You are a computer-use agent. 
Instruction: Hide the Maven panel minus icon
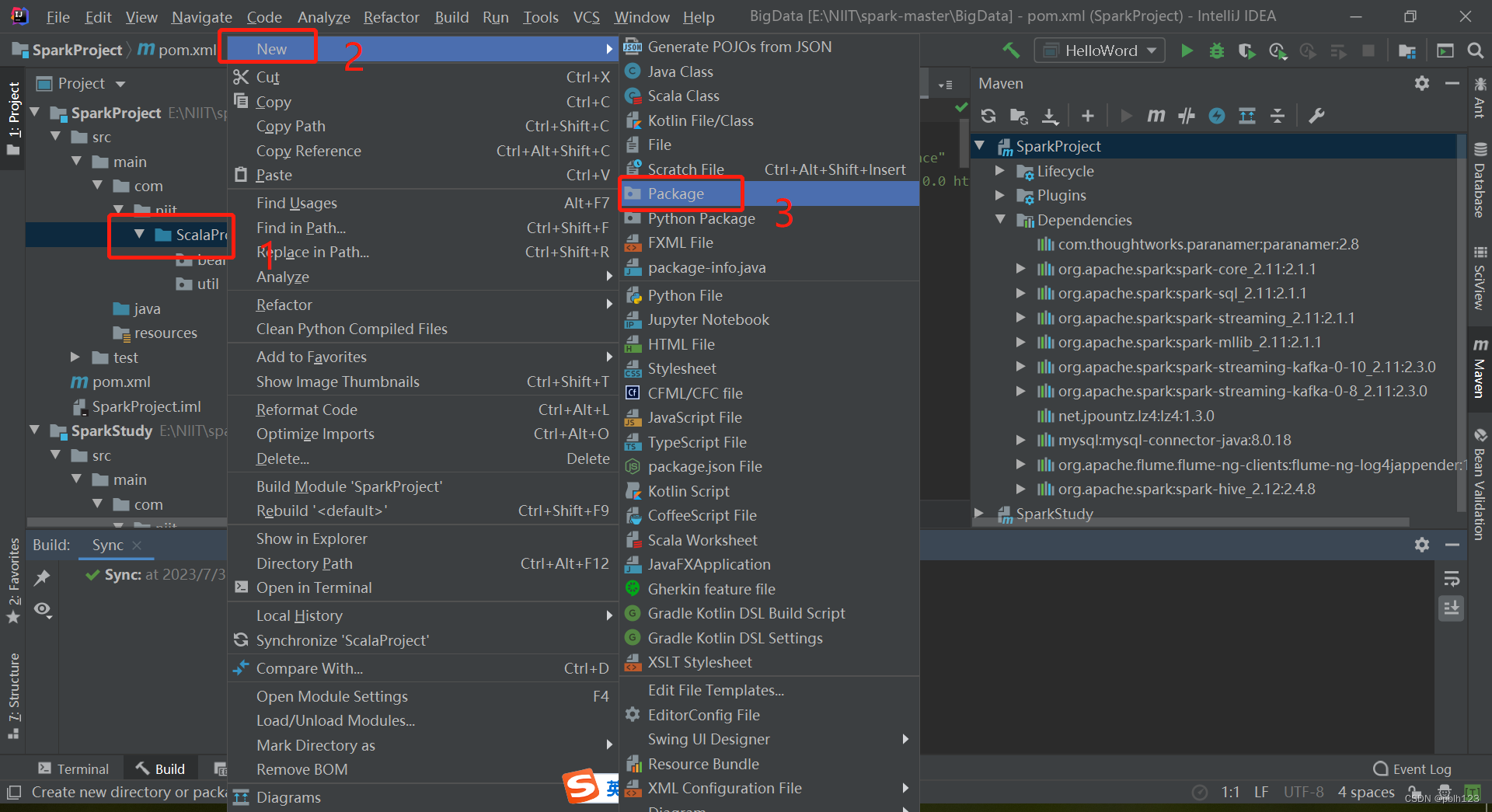1452,83
